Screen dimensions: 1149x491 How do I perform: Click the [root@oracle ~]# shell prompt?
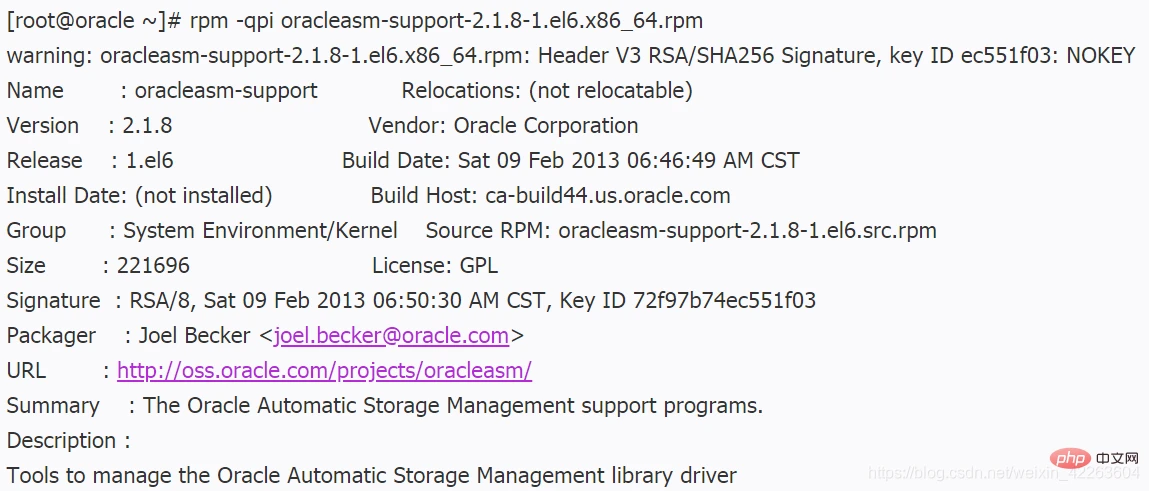coord(94,21)
